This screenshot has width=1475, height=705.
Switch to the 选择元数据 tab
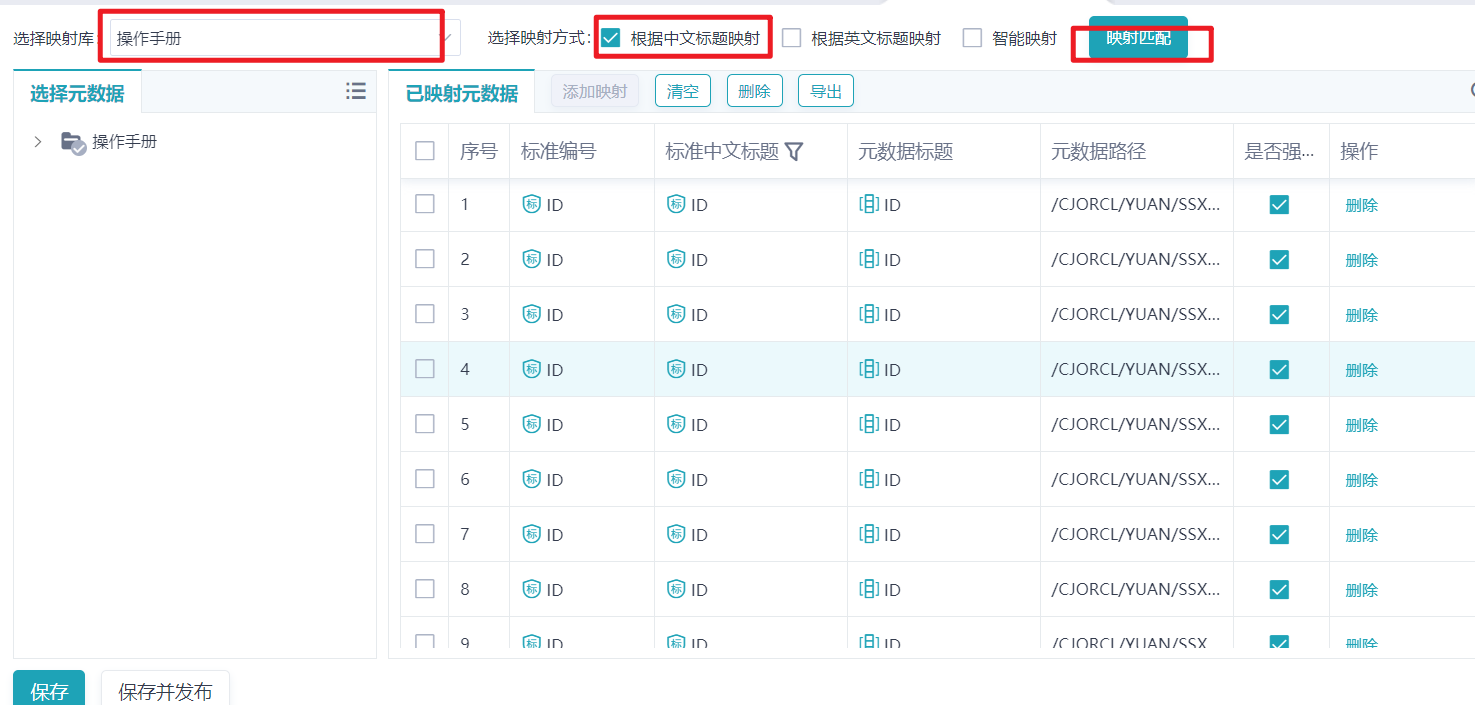pyautogui.click(x=77, y=94)
